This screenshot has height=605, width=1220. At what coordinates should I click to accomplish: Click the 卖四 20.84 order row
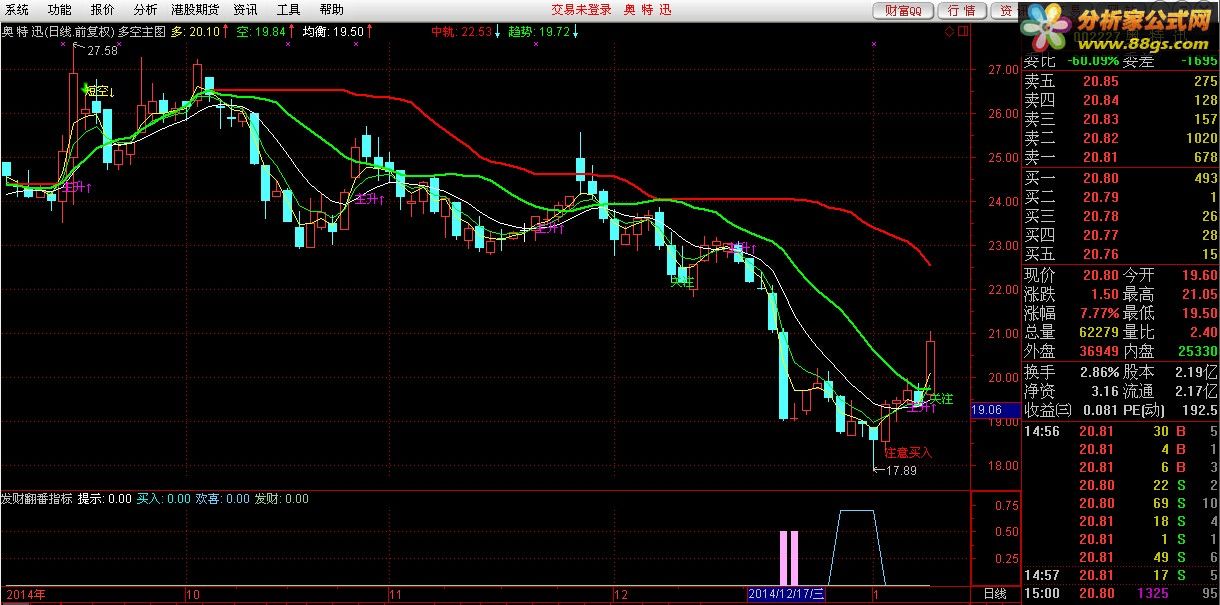1120,100
